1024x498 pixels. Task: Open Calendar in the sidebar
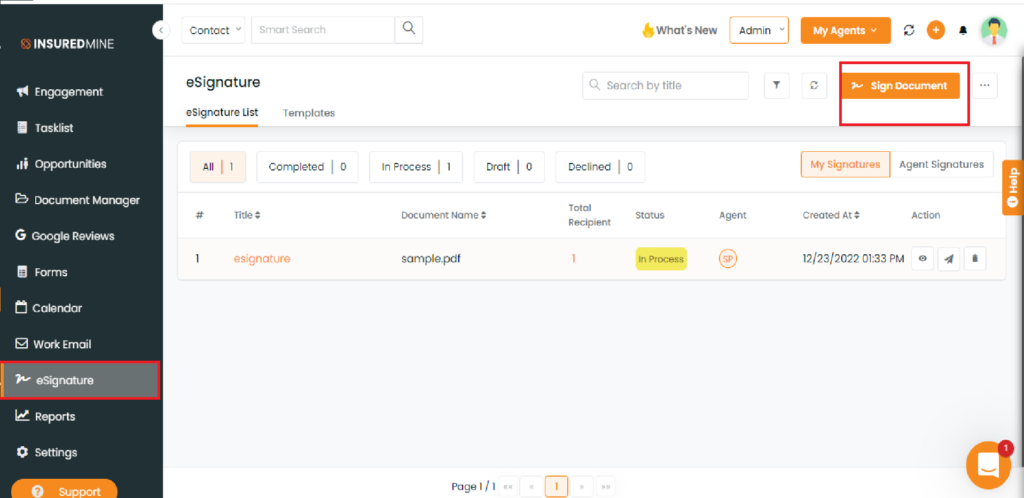click(x=49, y=307)
